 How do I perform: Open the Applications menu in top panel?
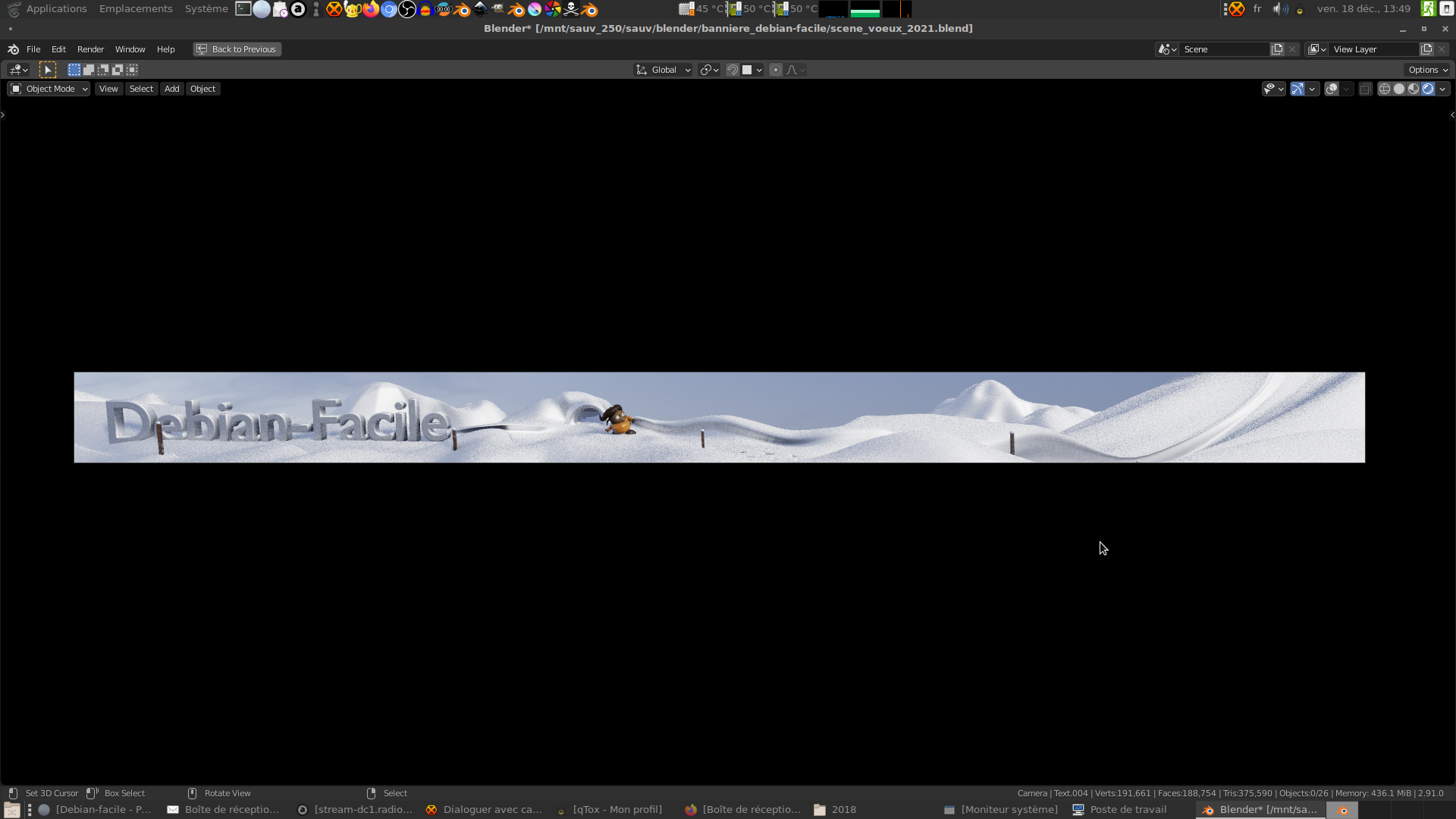(x=56, y=9)
